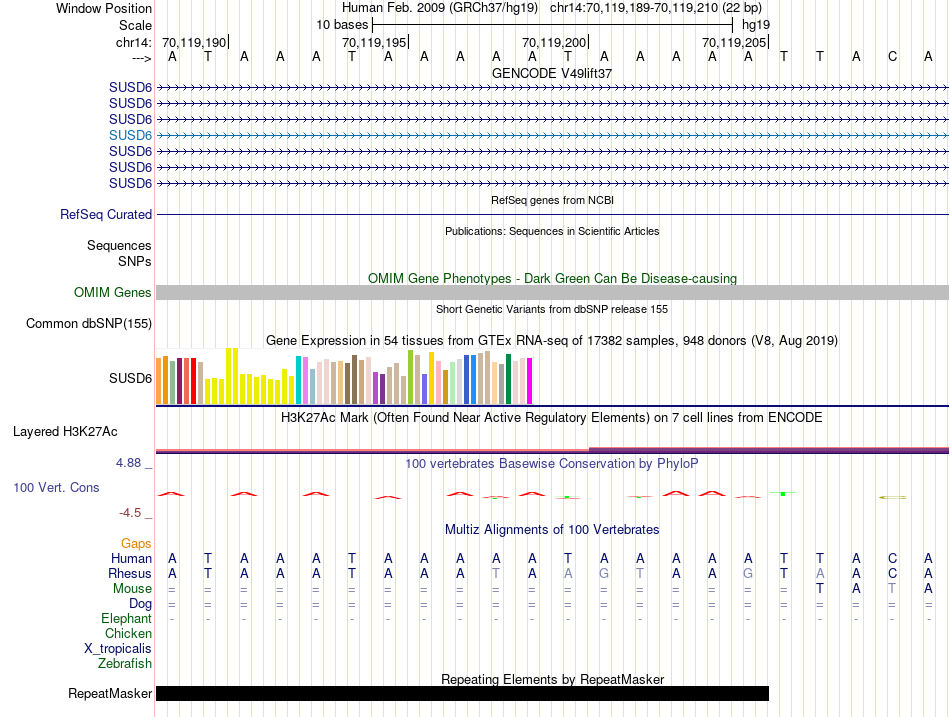Viewport: 950px width, 717px height.
Task: Open the 100 Vert. Cons track label
Action: pyautogui.click(x=56, y=487)
